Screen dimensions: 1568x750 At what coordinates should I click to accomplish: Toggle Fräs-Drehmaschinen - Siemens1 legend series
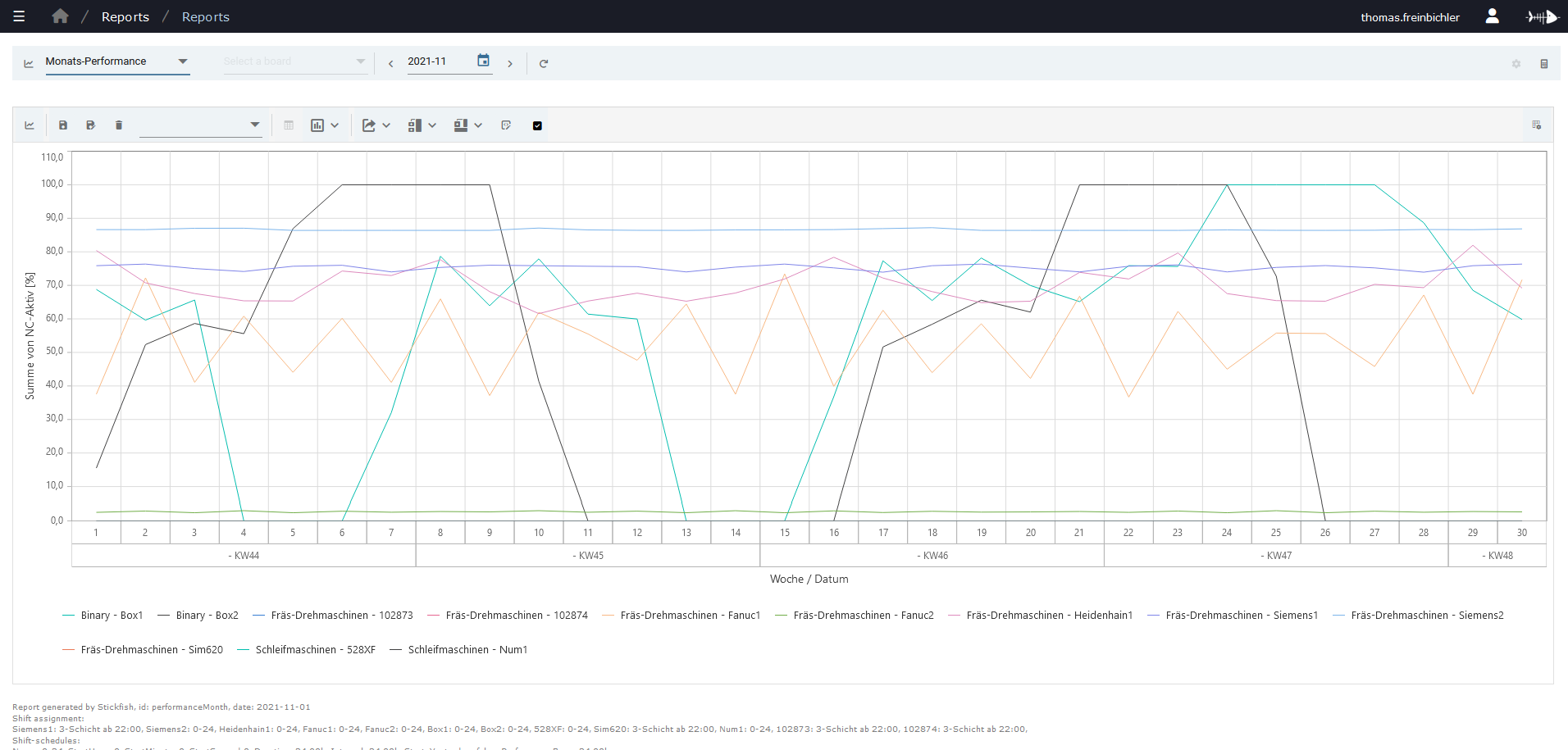1233,616
